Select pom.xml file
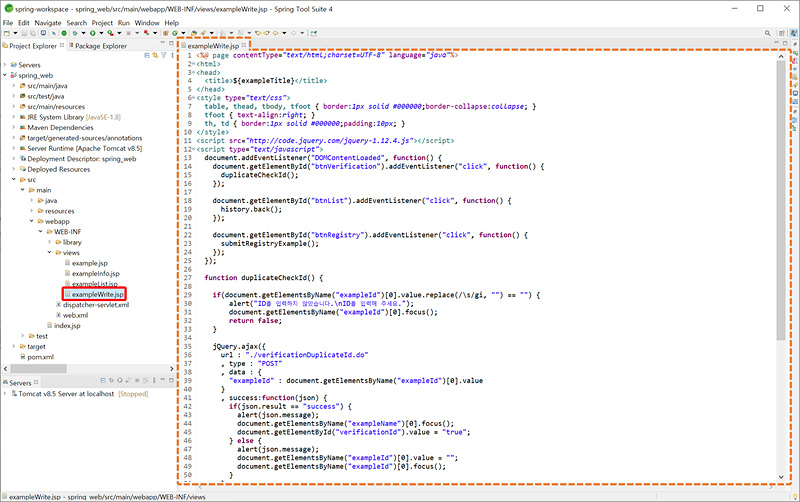 (40, 357)
